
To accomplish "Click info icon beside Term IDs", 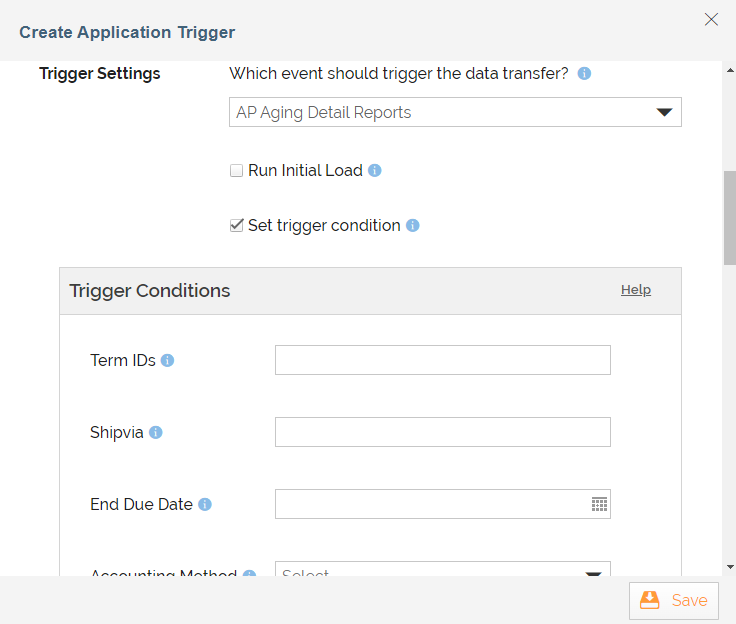I will click(168, 360).
